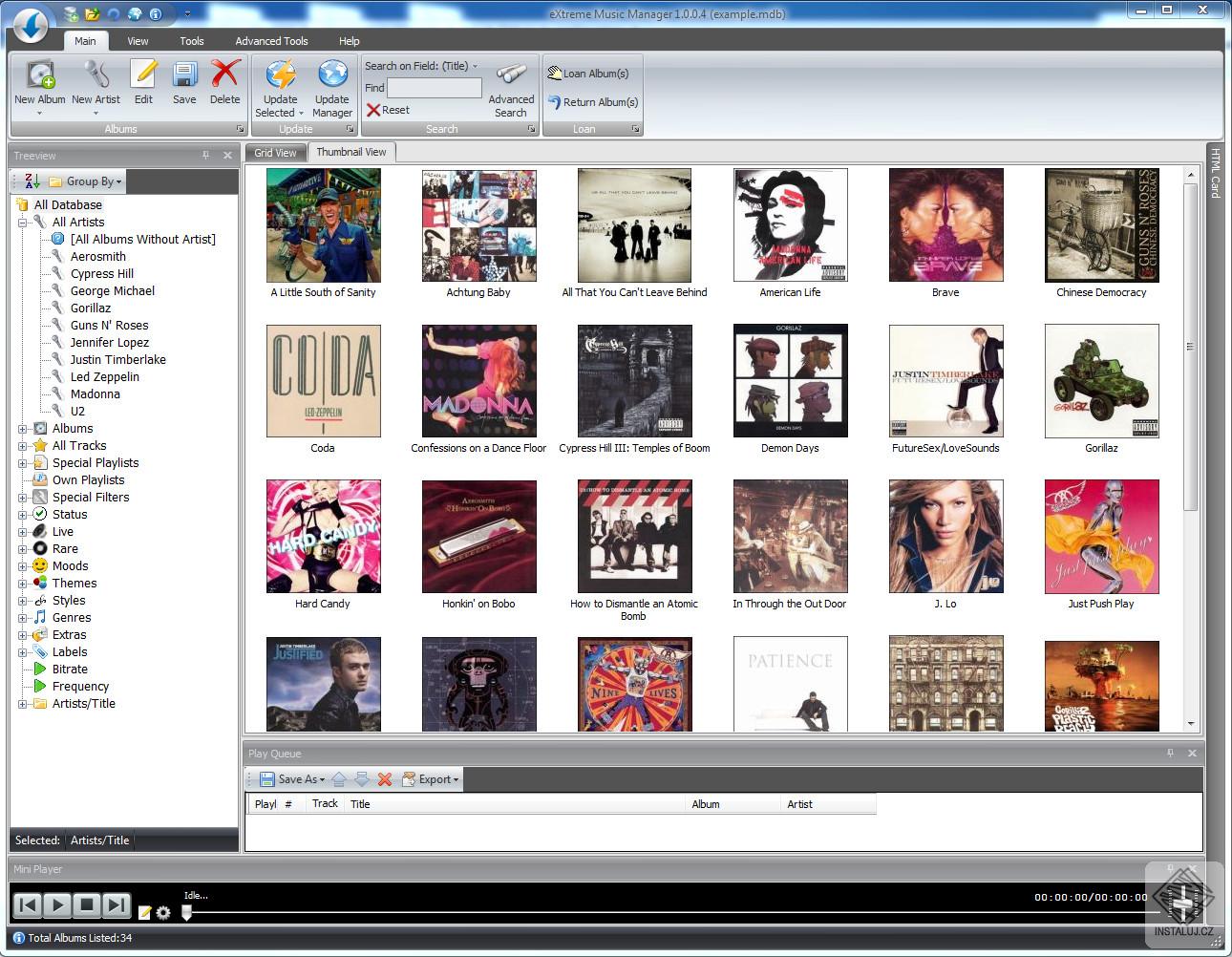Viewport: 1232px width, 957px height.
Task: Sort Play Queue by Title column
Action: (x=516, y=804)
